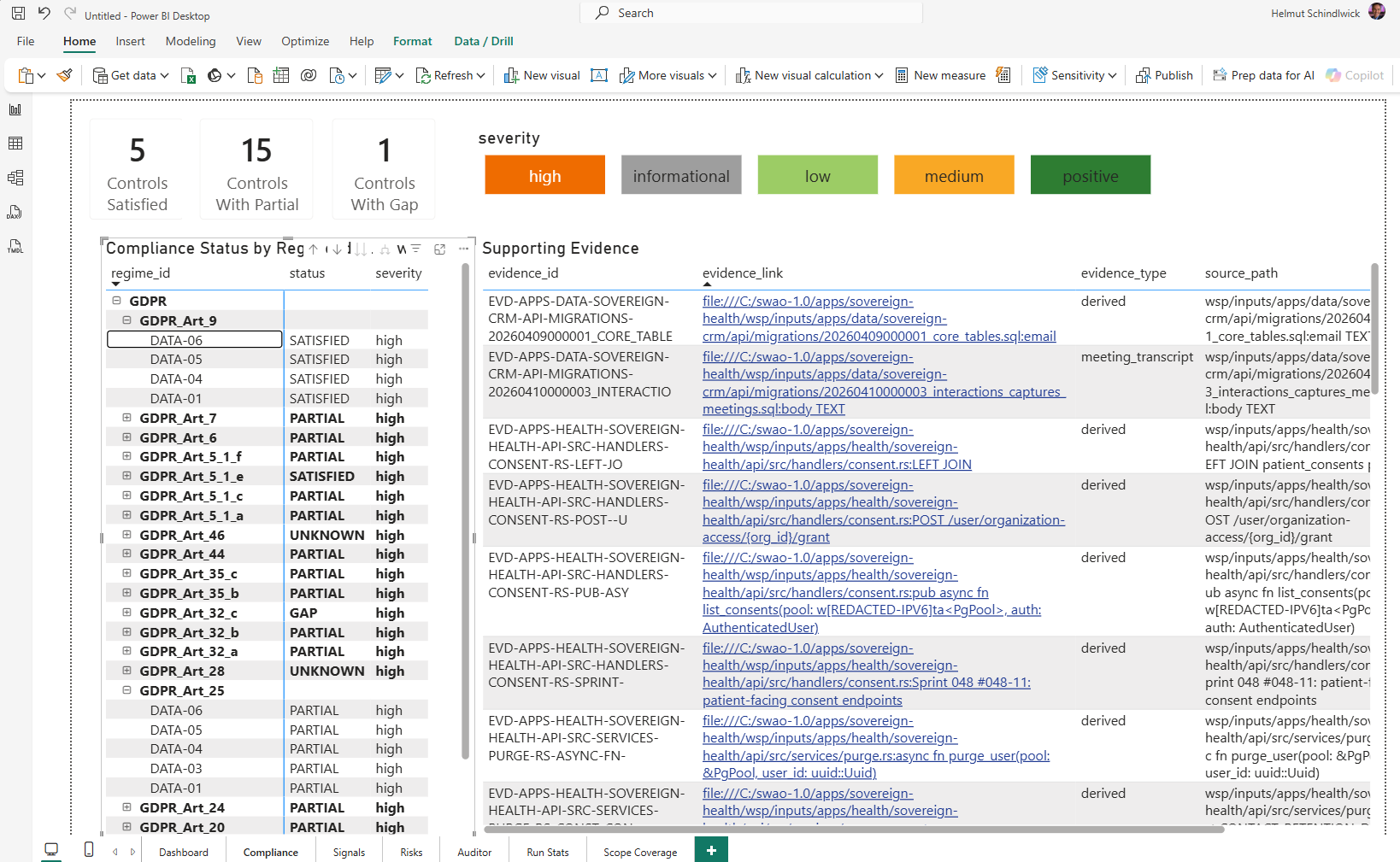Switch to desktop layout icon
This screenshot has width=1400, height=862.
tap(51, 850)
